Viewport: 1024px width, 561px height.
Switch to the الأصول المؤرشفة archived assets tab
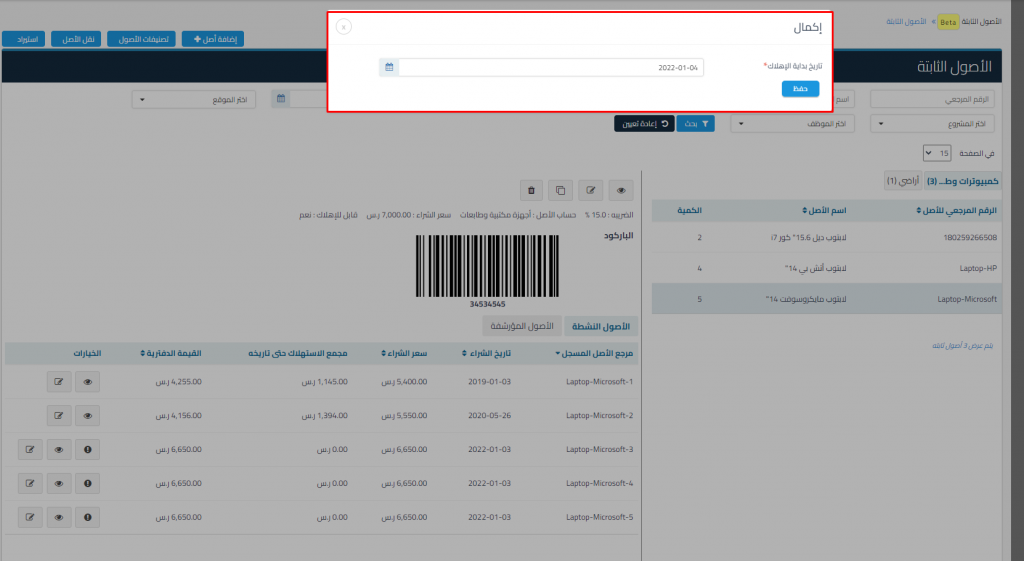(521, 326)
